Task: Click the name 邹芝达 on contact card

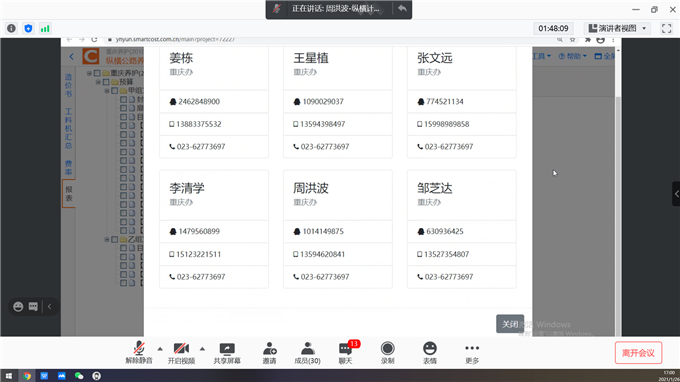Action: [x=435, y=188]
